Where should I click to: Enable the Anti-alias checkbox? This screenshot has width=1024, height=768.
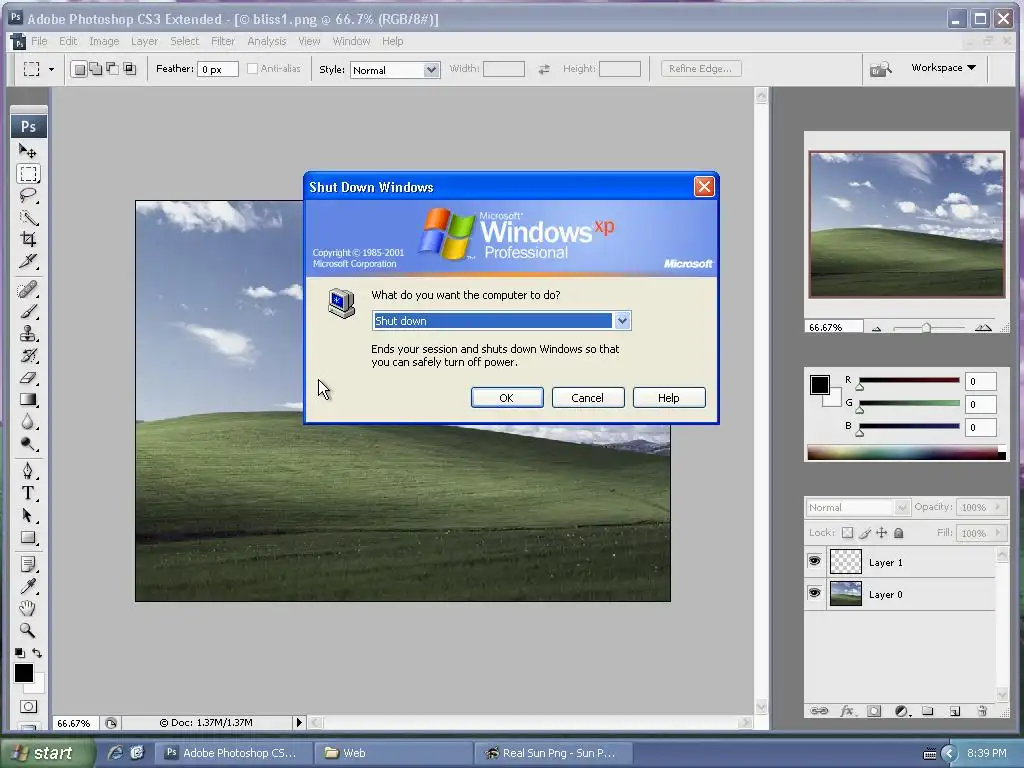[252, 69]
